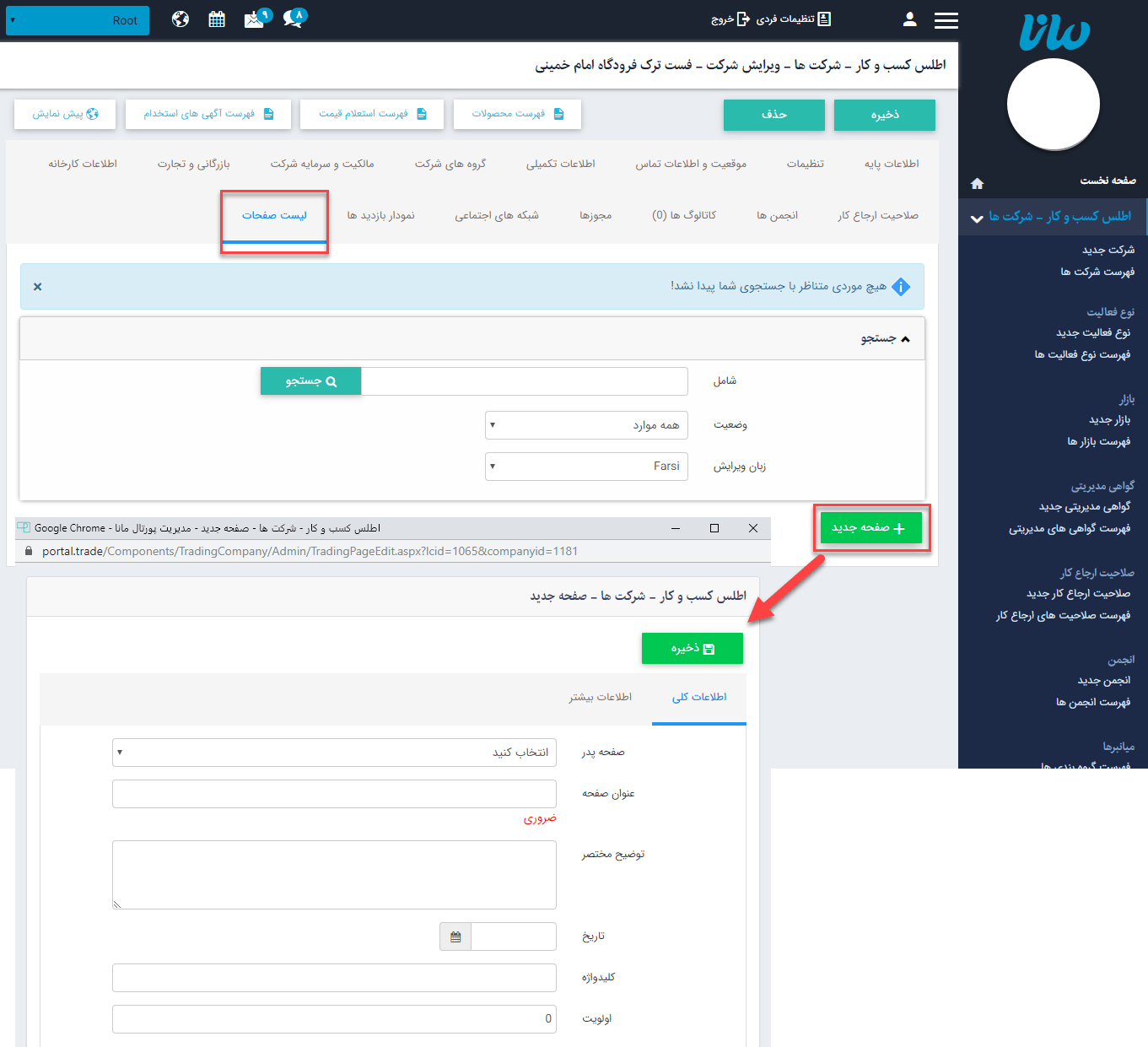Switch to the اطلاعات بیشتر tab
This screenshot has width=1148, height=1047.
click(x=600, y=697)
